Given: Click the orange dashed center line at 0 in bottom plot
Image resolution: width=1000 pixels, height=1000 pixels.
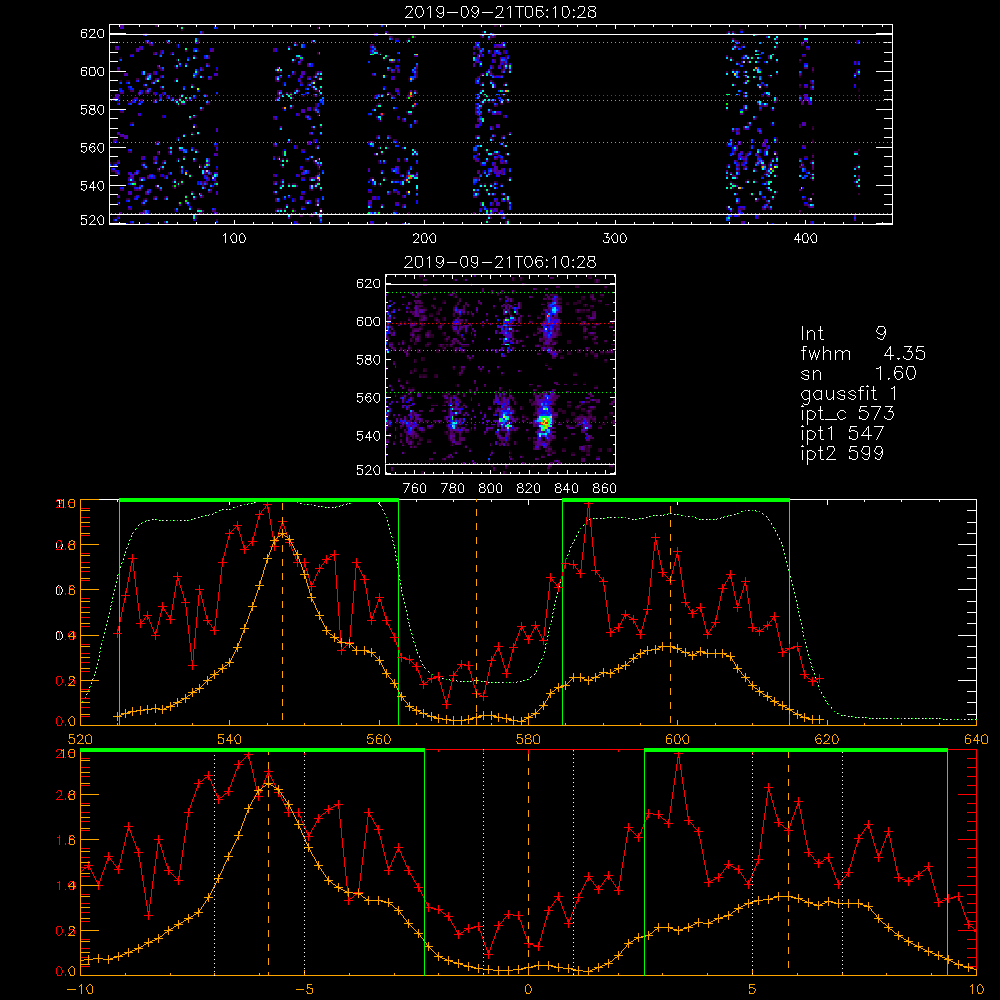Looking at the screenshot, I should point(528,863).
